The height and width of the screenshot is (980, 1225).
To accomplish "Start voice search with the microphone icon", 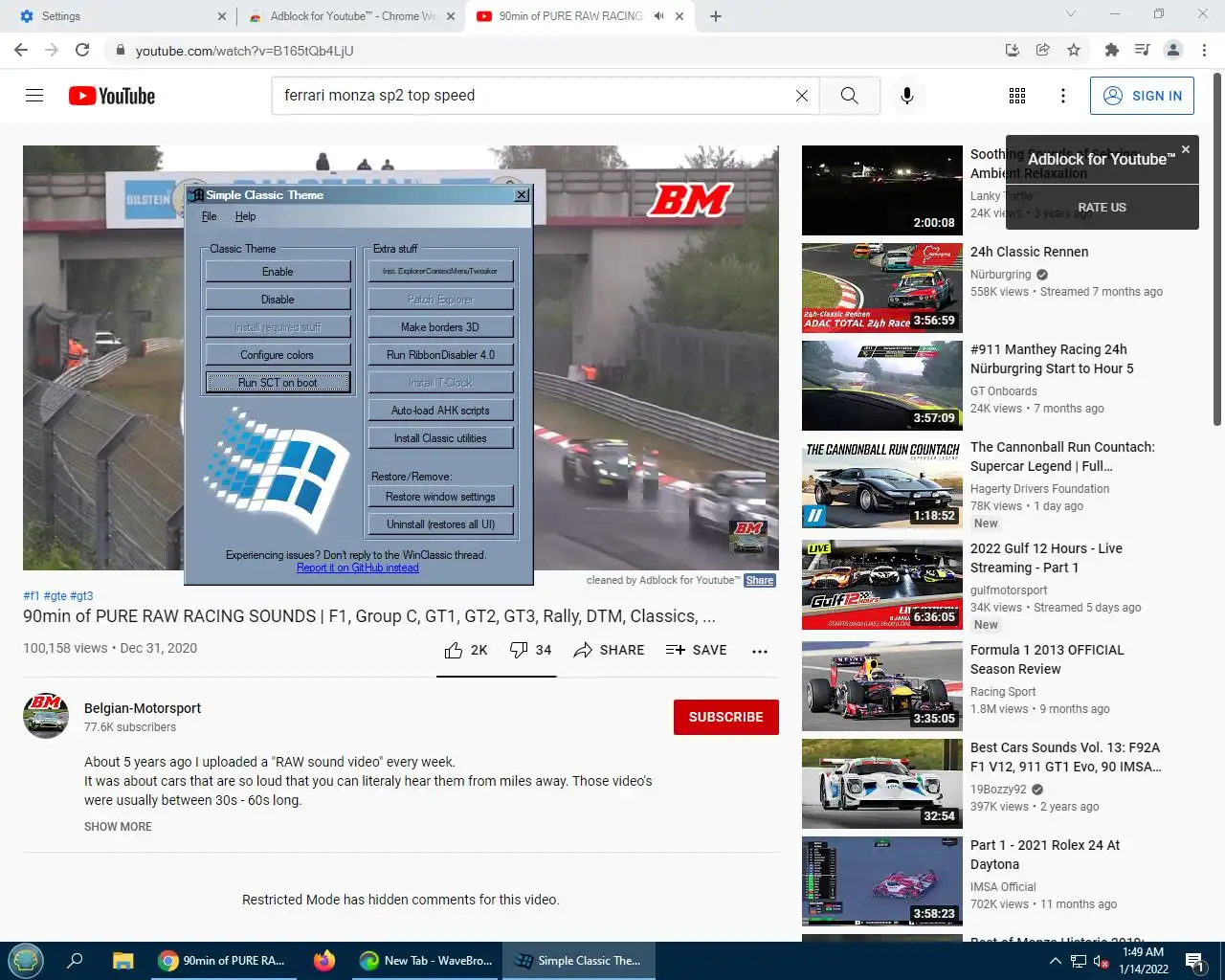I will point(907,96).
